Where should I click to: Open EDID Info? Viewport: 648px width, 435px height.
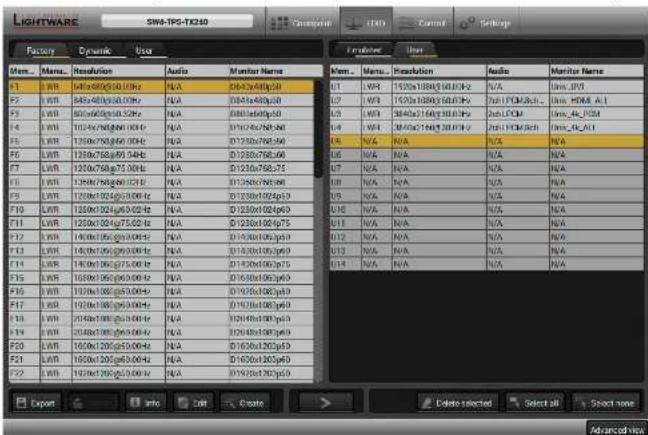[145, 402]
